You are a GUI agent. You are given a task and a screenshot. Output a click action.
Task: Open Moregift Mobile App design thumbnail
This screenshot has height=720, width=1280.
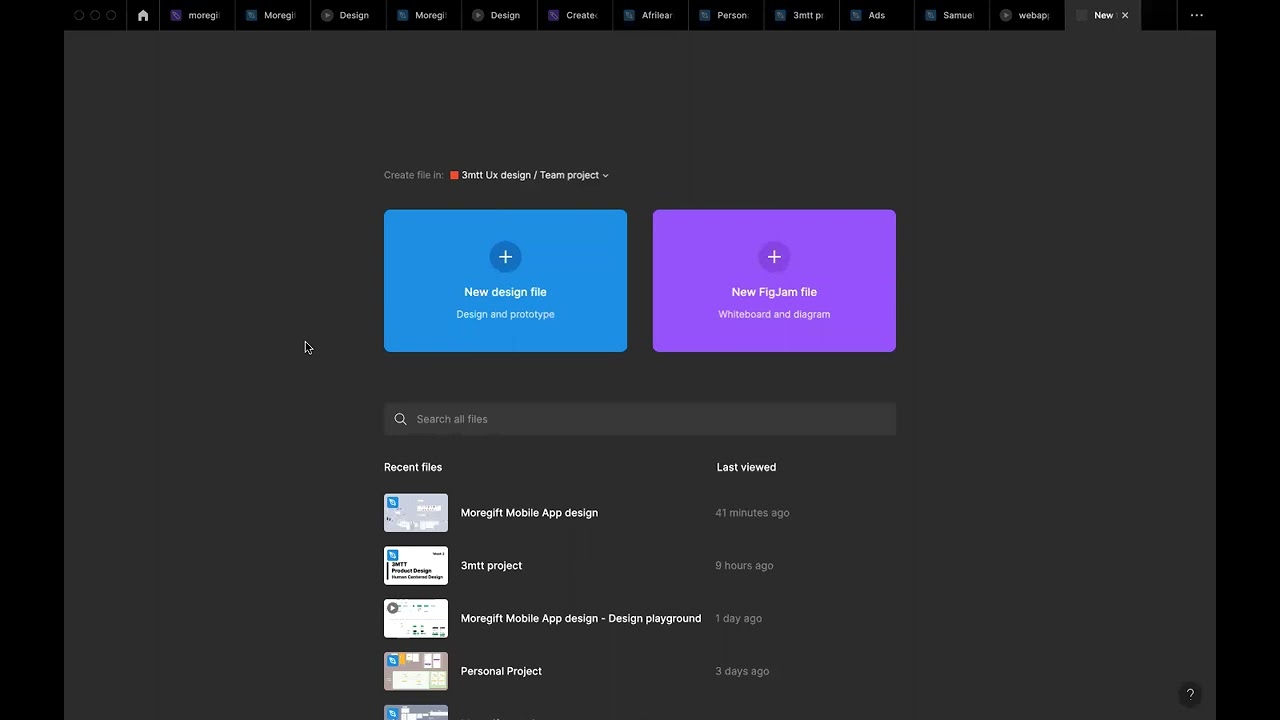click(416, 513)
